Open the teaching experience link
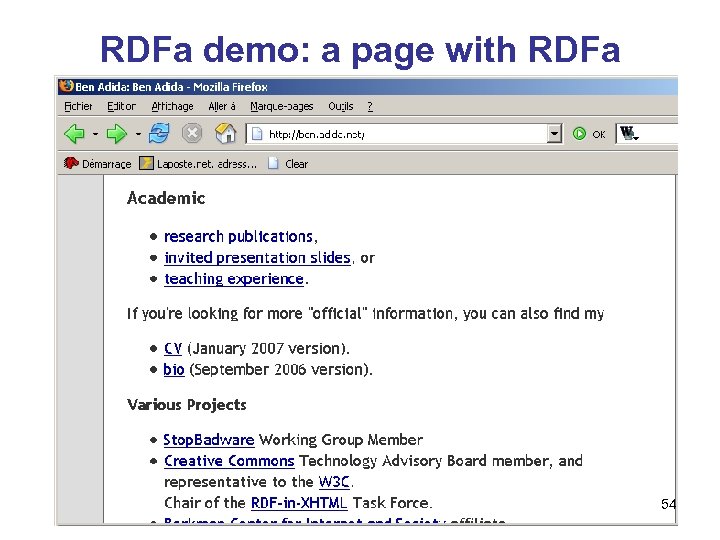The height and width of the screenshot is (540, 720). (x=234, y=279)
